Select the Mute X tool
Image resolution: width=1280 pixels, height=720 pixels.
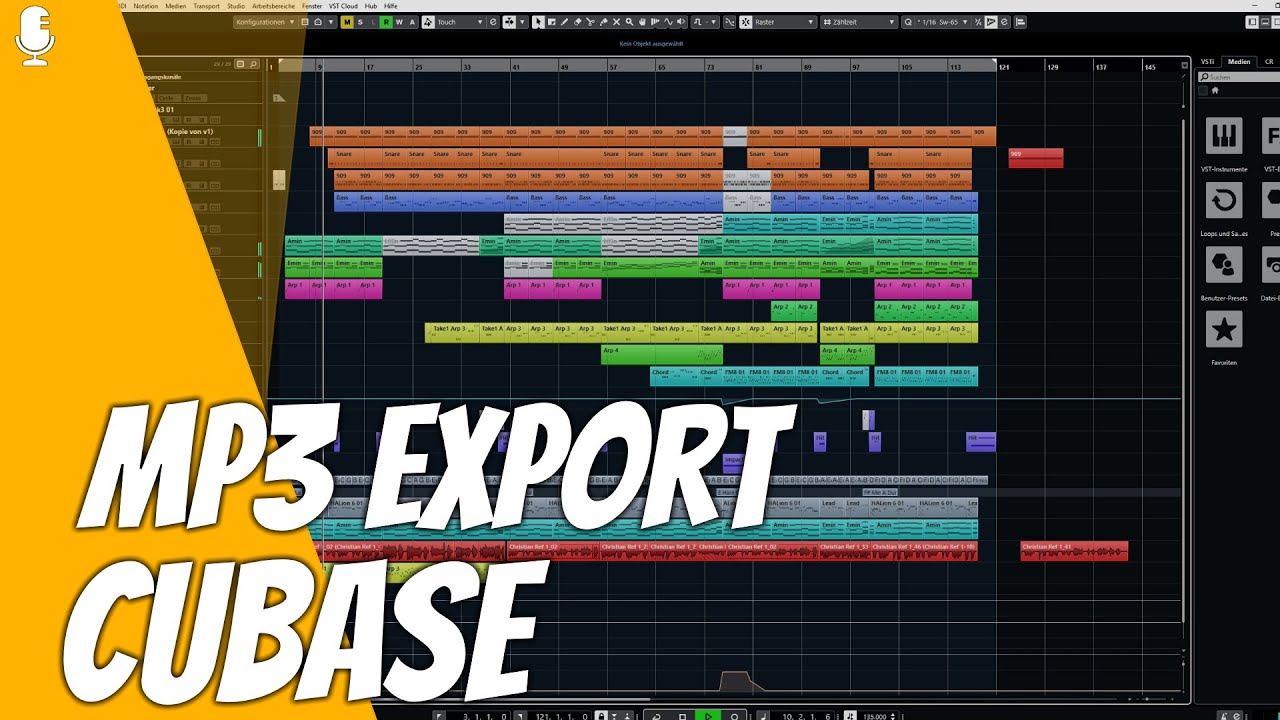point(616,22)
